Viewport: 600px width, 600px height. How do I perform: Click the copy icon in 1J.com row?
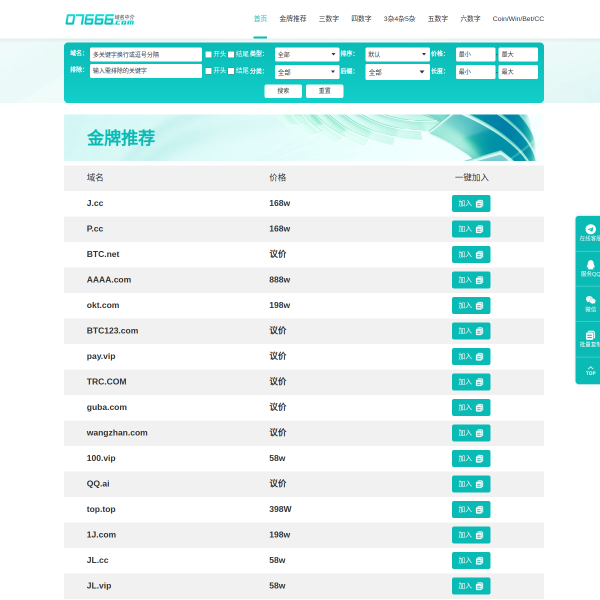[479, 535]
